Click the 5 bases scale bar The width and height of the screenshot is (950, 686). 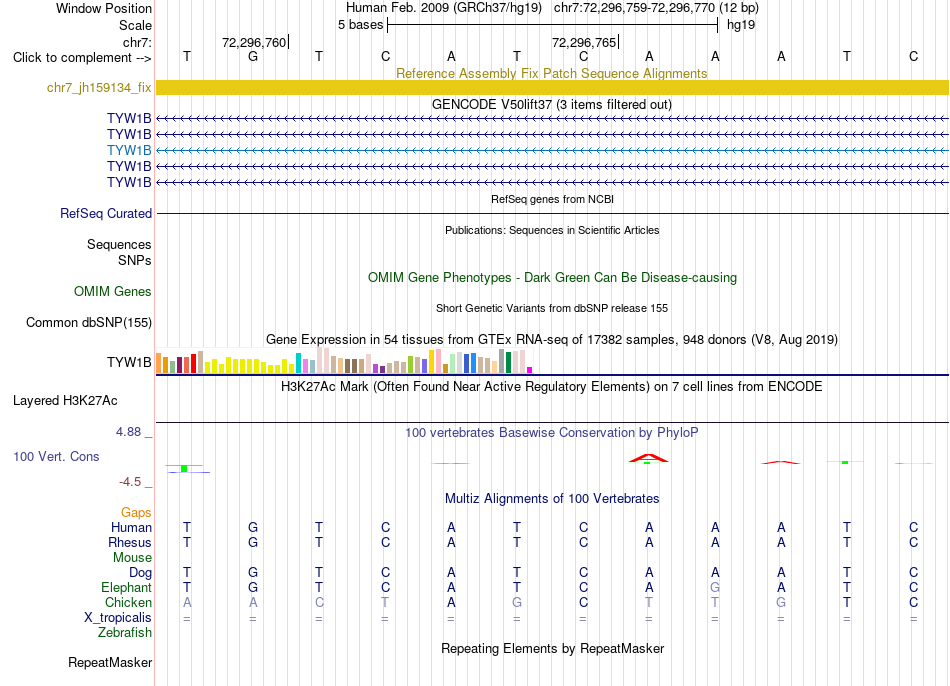(x=552, y=25)
